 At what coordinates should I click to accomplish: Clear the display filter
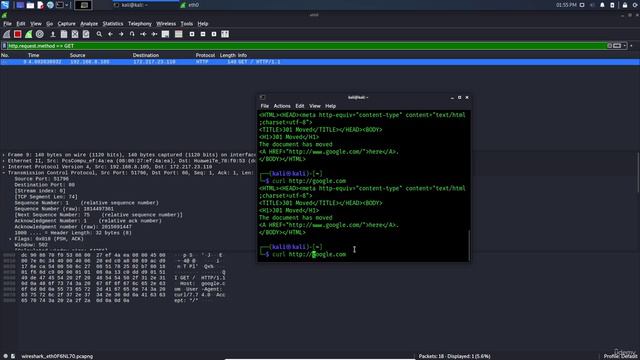[609, 46]
